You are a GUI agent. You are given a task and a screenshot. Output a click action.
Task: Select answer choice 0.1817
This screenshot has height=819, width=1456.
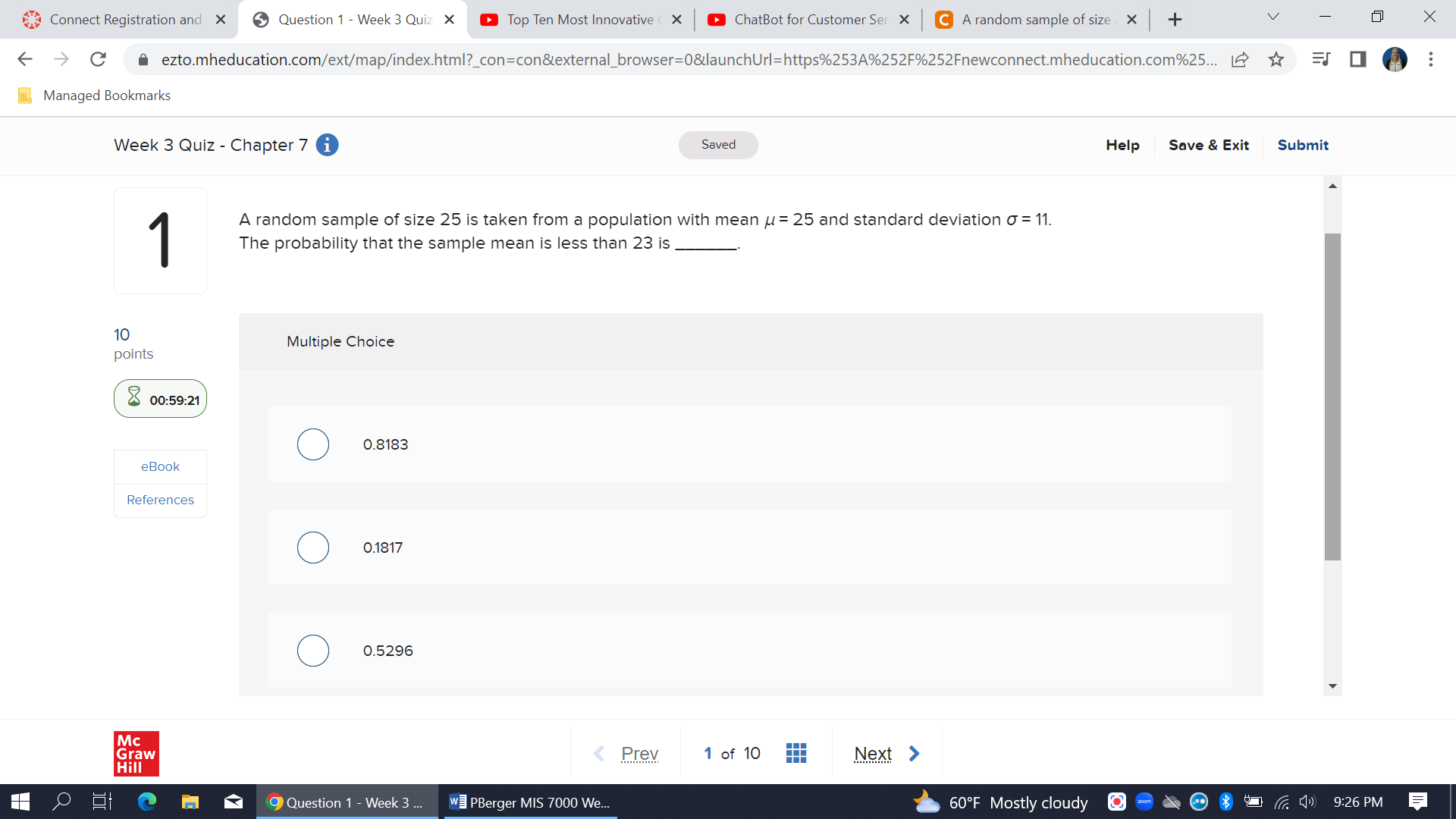tap(313, 548)
